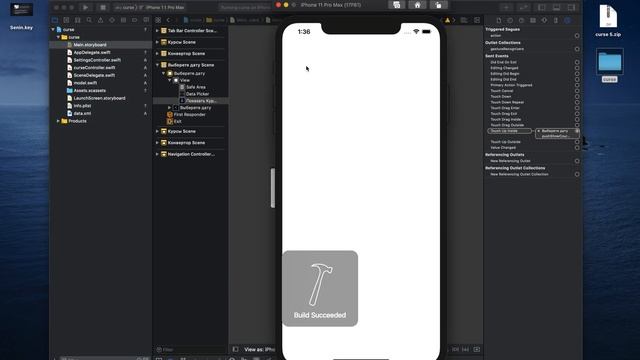Screen dimensions: 640x360
Task: Expand the Products folder
Action: pyautogui.click(x=58, y=121)
